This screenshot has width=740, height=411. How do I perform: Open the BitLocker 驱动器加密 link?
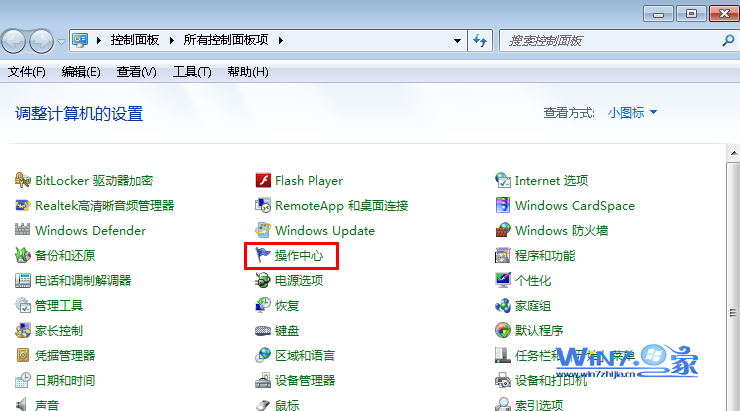tap(94, 181)
